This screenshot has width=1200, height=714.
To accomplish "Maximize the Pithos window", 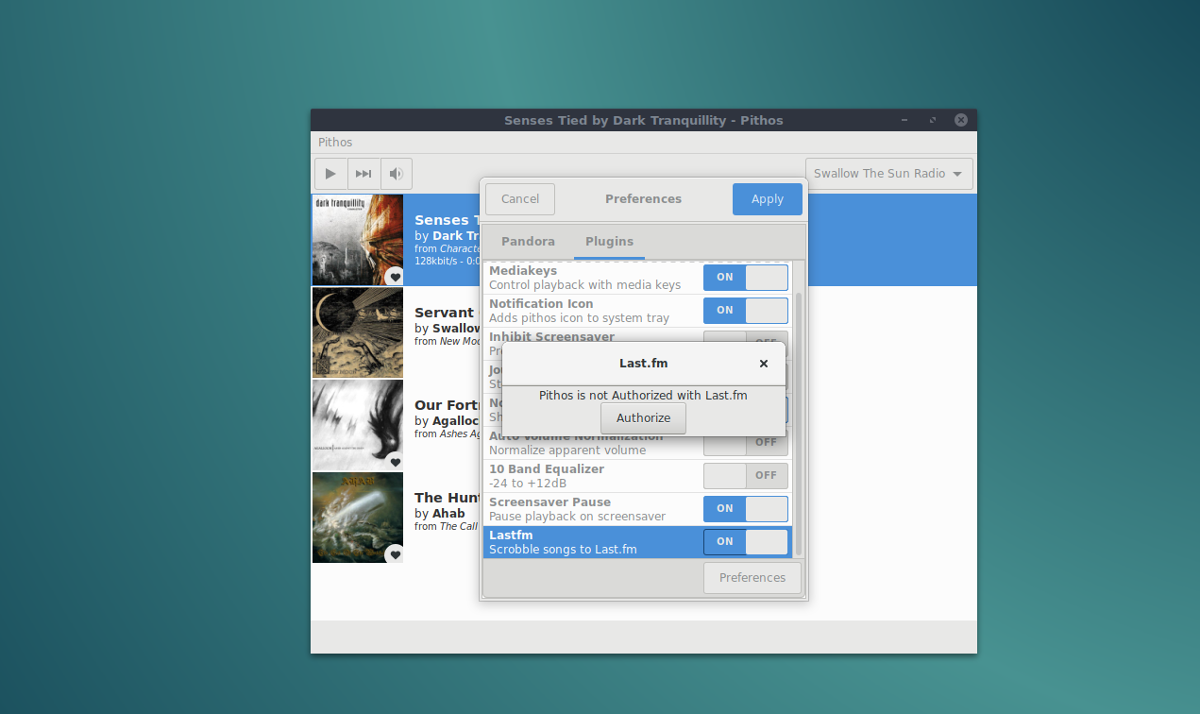I will (x=933, y=120).
